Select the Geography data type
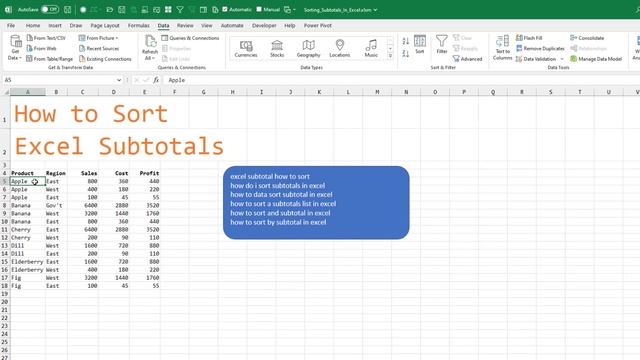The width and height of the screenshot is (640, 360). [x=308, y=48]
